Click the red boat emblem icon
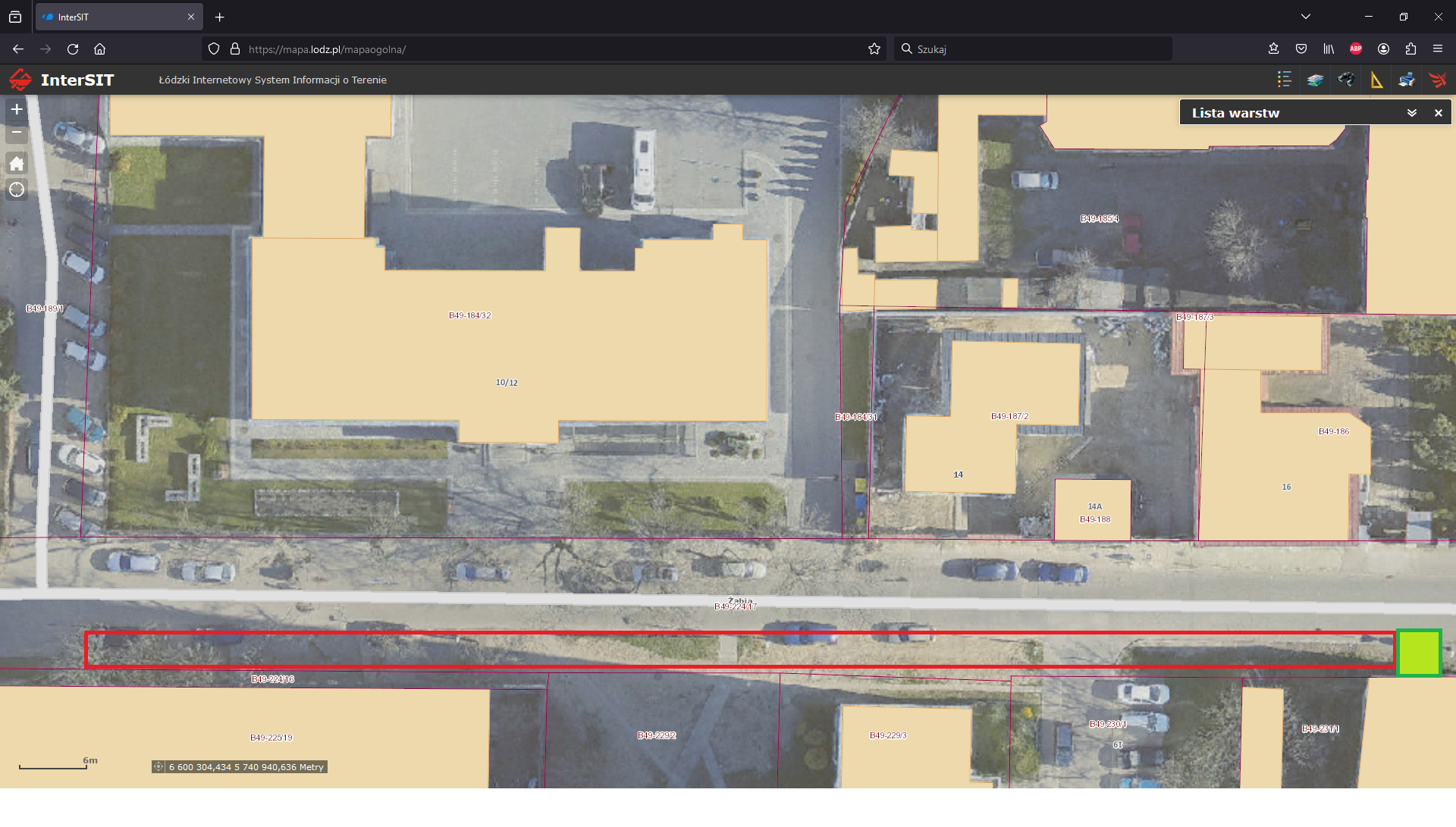This screenshot has width=1456, height=827. pyautogui.click(x=1437, y=80)
